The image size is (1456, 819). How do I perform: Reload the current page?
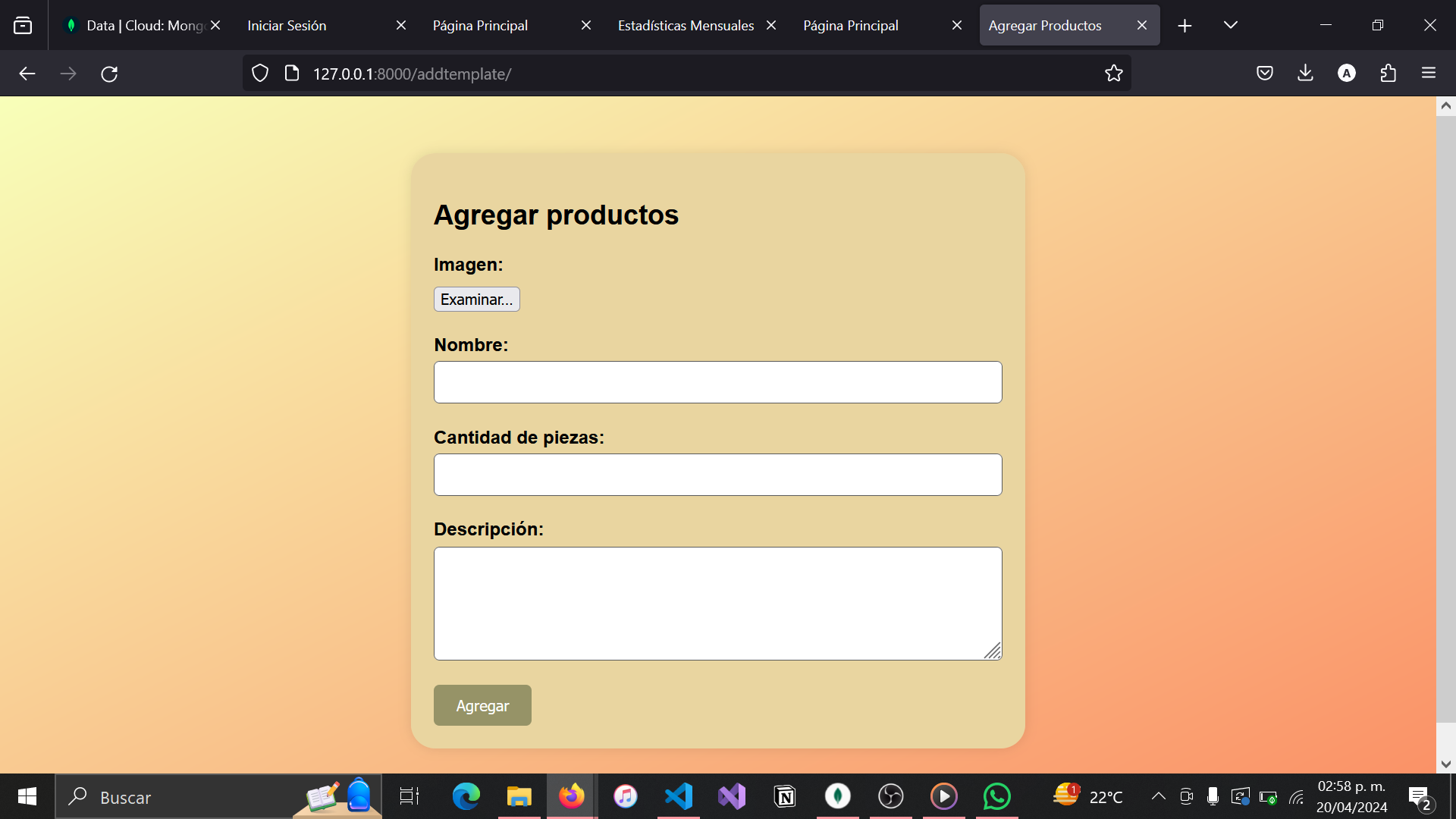point(109,74)
